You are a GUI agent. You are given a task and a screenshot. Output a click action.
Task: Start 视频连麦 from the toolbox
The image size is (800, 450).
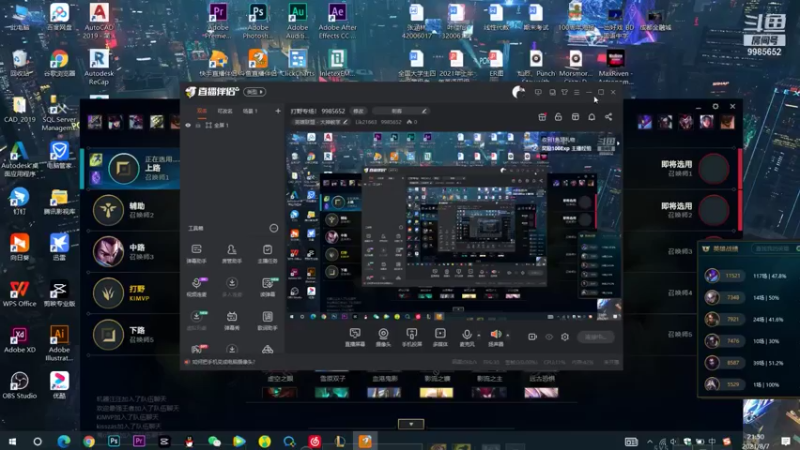point(196,287)
